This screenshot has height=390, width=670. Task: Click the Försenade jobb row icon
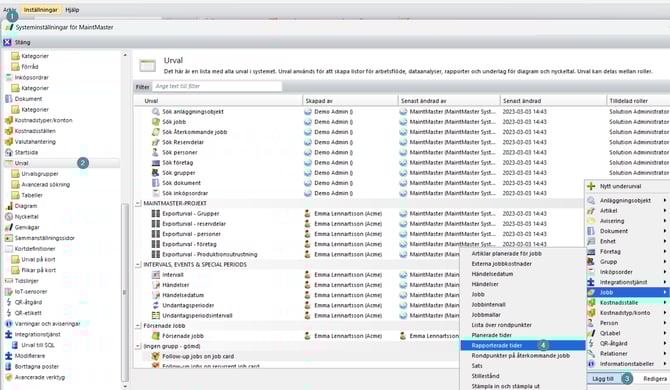[156, 336]
